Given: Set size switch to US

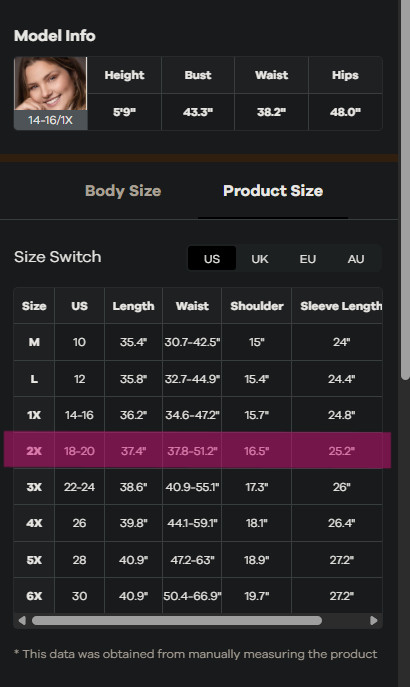Looking at the screenshot, I should pyautogui.click(x=212, y=259).
